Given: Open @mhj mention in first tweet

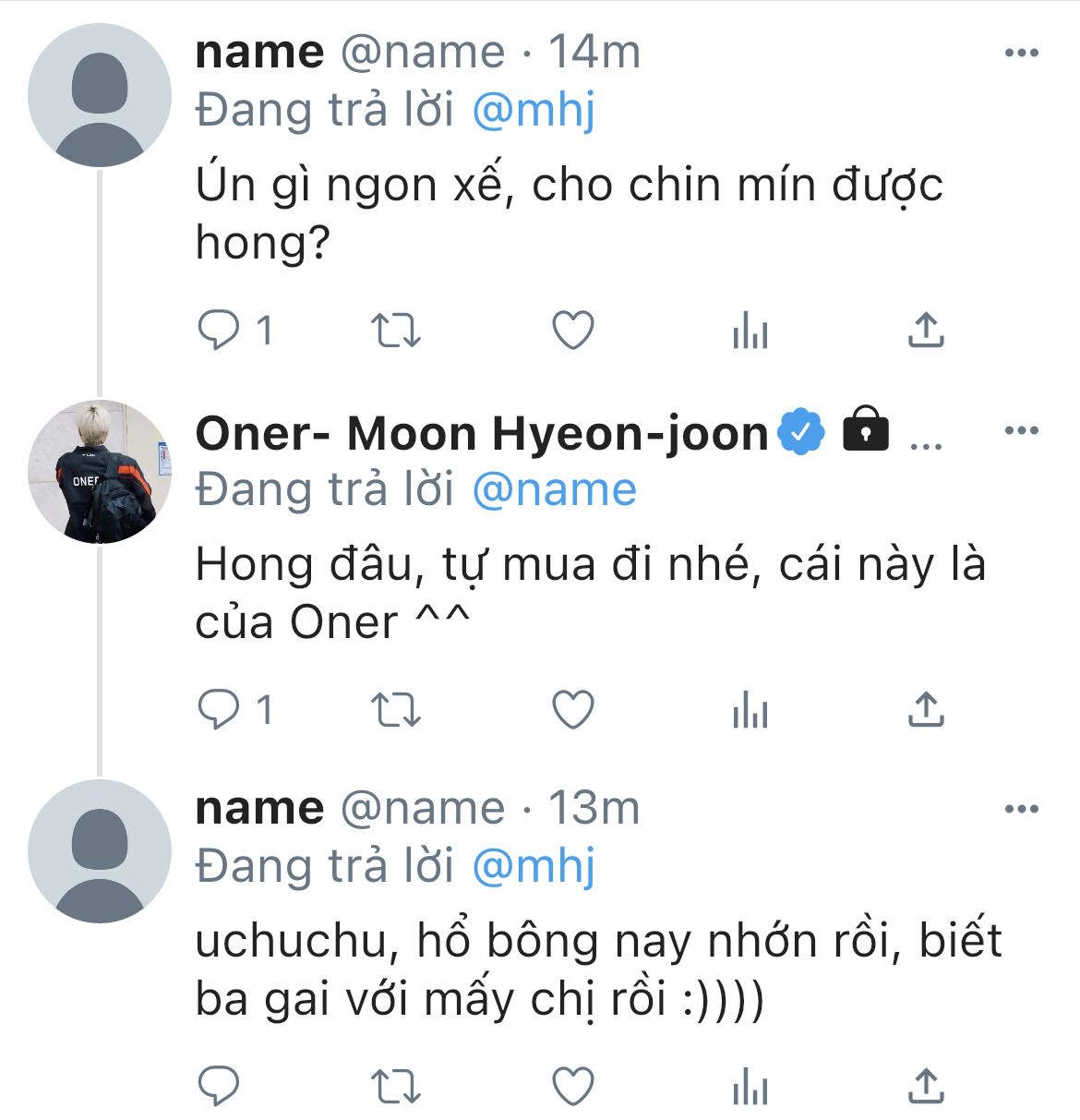Looking at the screenshot, I should [x=534, y=111].
